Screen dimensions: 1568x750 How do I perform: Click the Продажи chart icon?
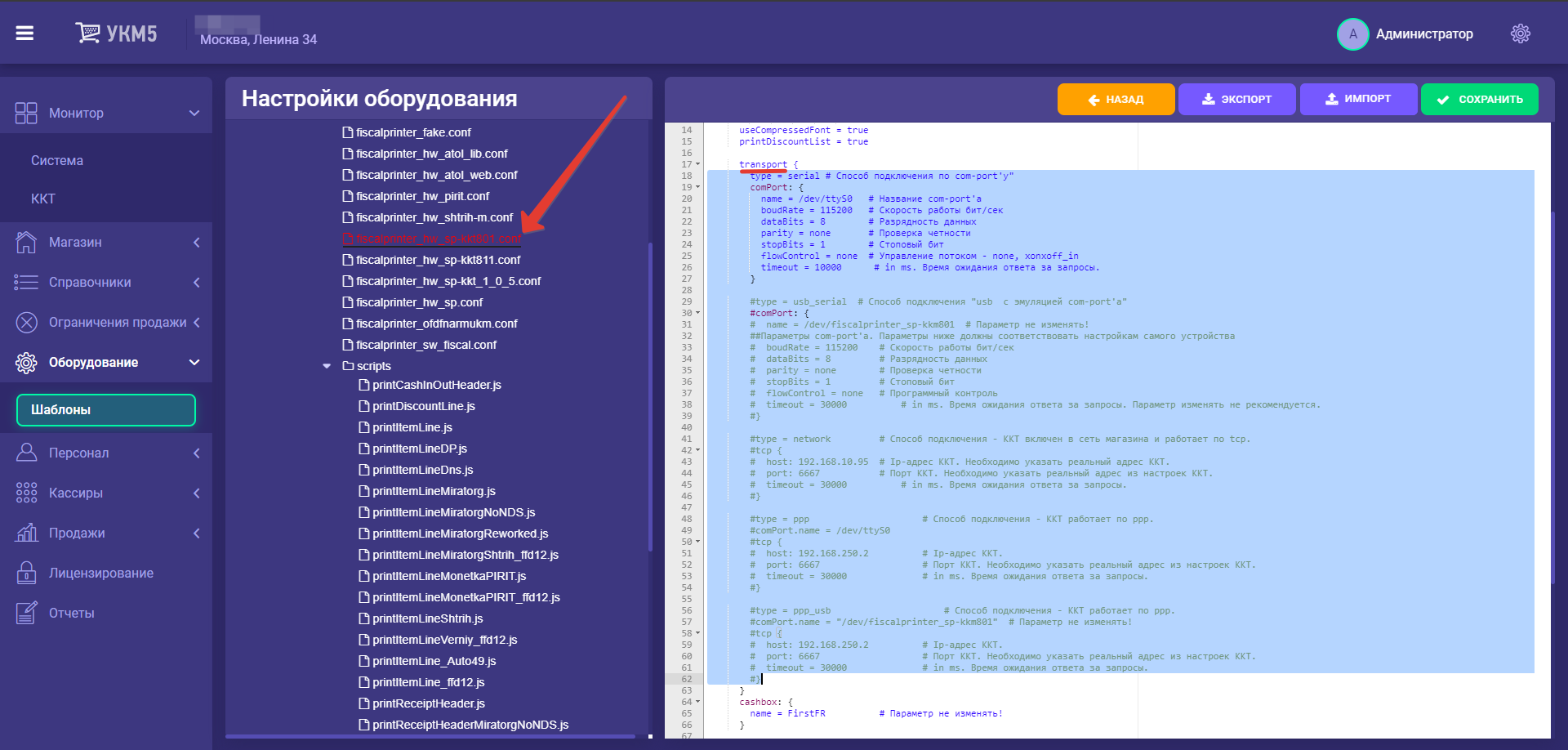(26, 533)
